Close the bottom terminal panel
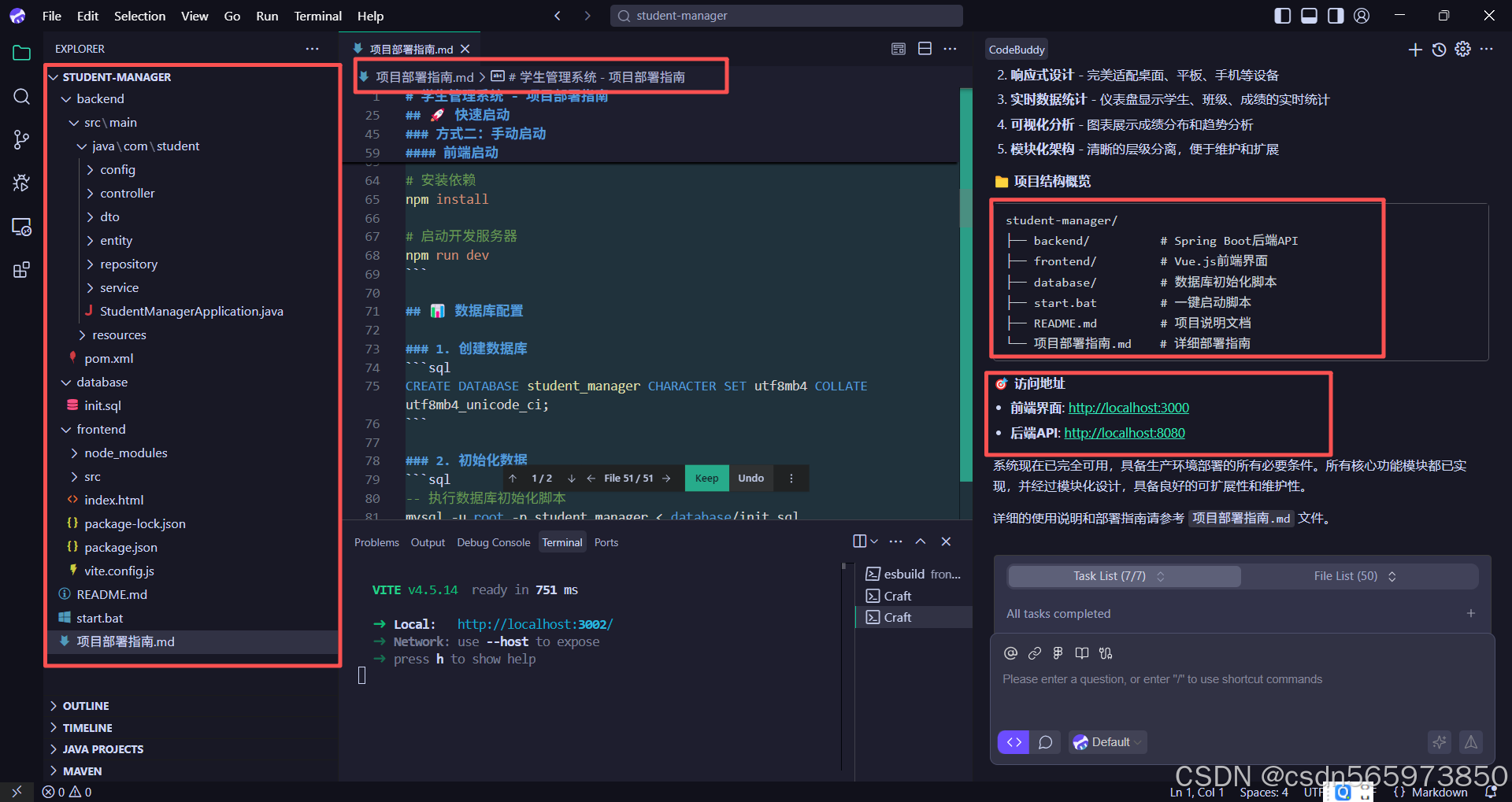Image resolution: width=1512 pixels, height=802 pixels. pyautogui.click(x=946, y=541)
